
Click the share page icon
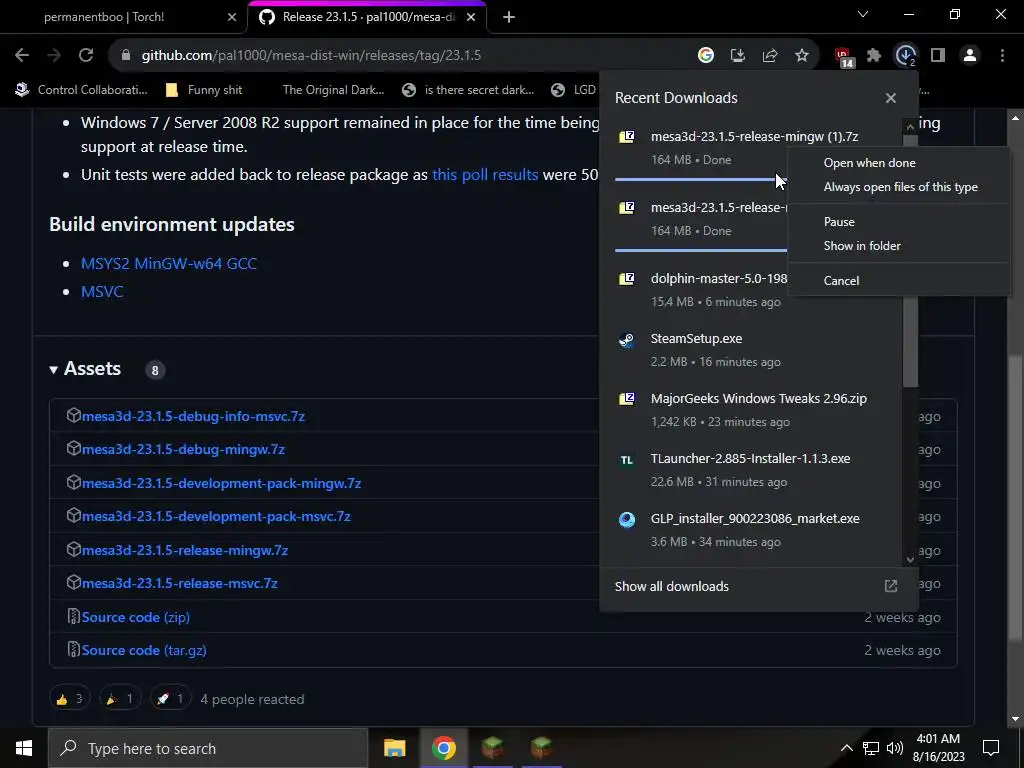[x=770, y=56]
